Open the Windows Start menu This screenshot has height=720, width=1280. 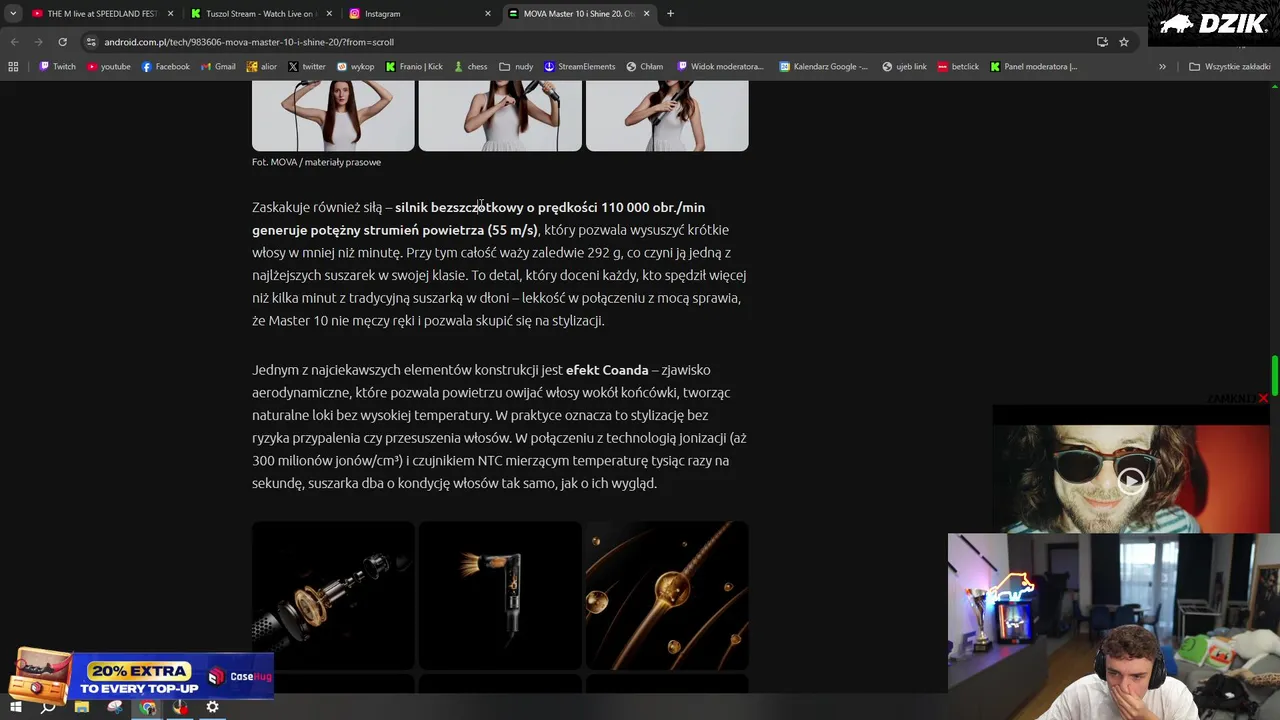tap(16, 707)
